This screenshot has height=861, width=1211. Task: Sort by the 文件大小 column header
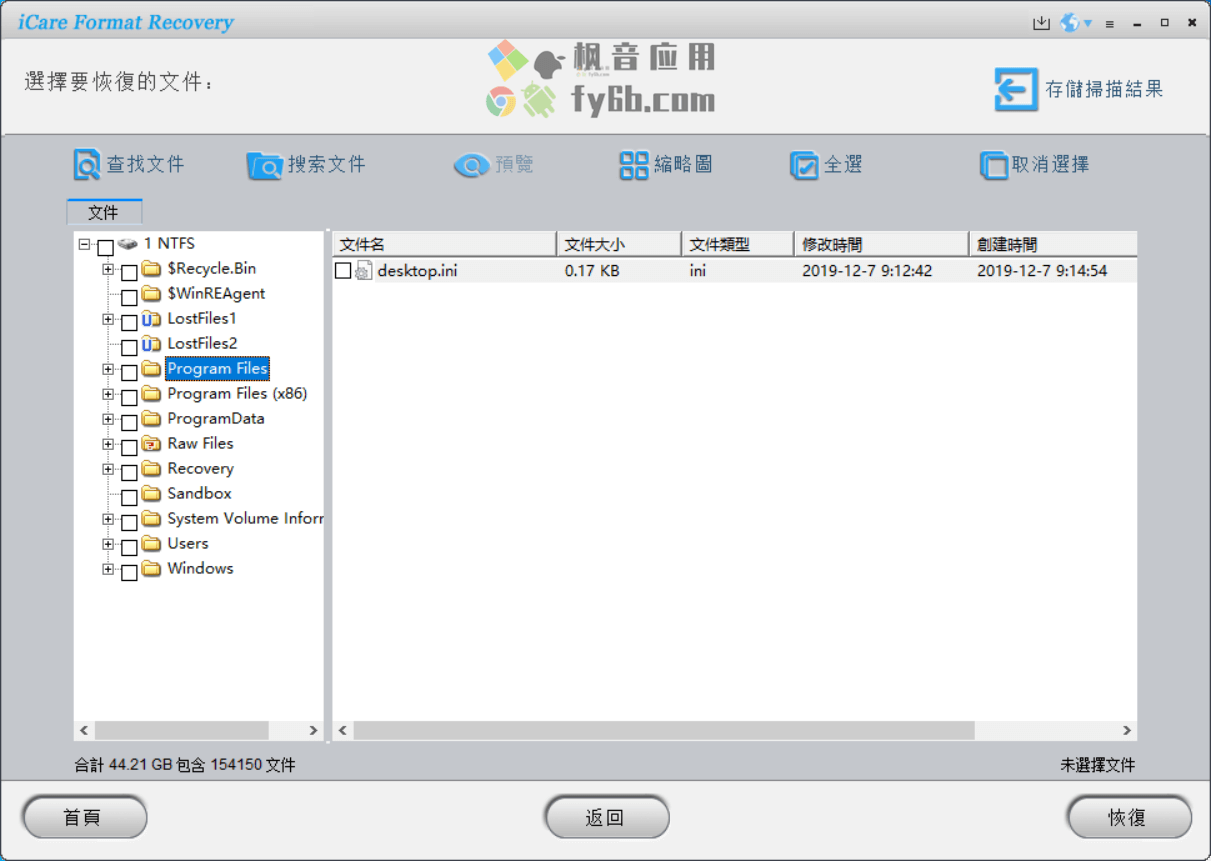(x=619, y=244)
